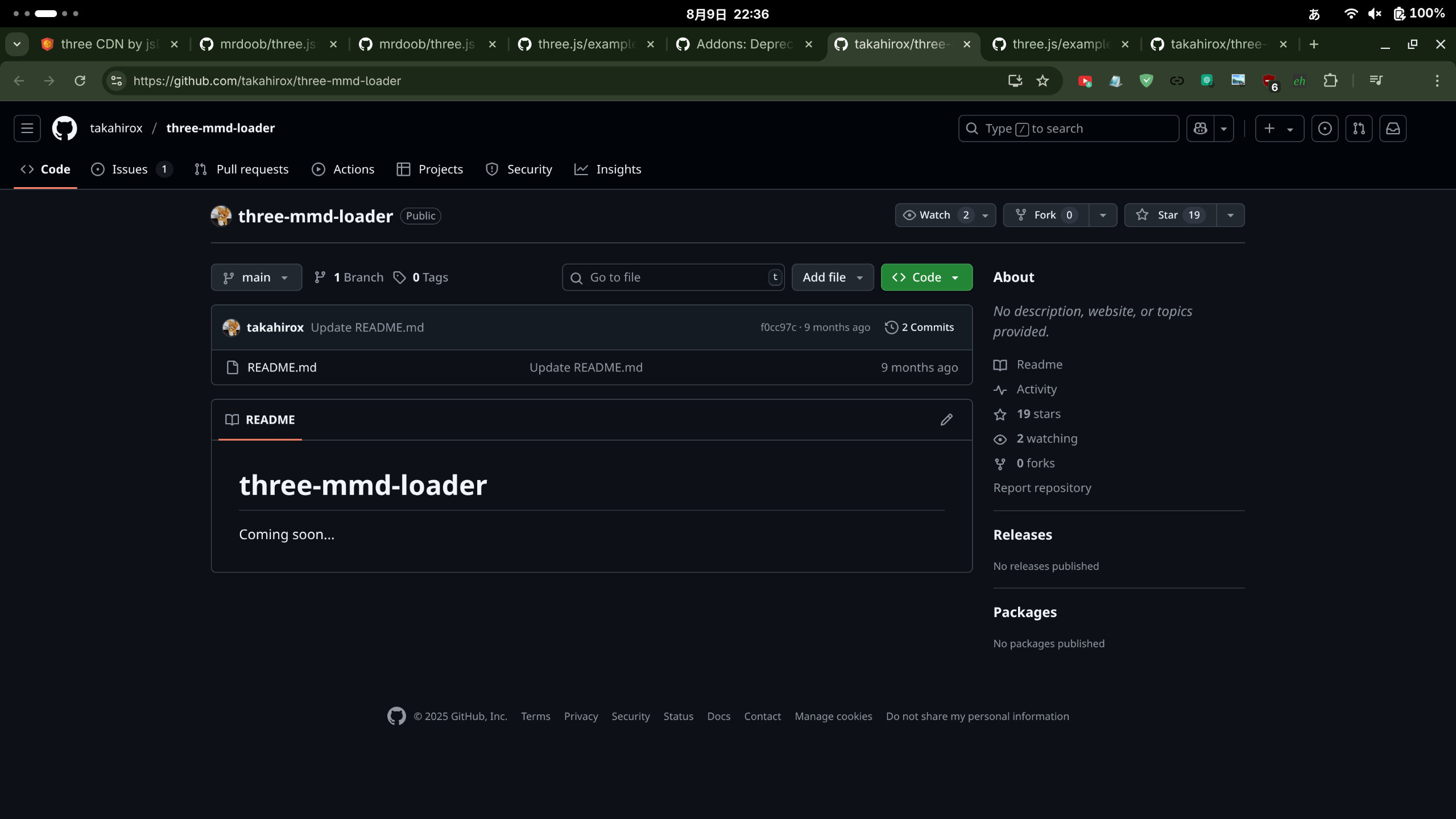Click the GitHub Octocat logo in header
Viewport: 1456px width, 819px height.
coord(64,129)
